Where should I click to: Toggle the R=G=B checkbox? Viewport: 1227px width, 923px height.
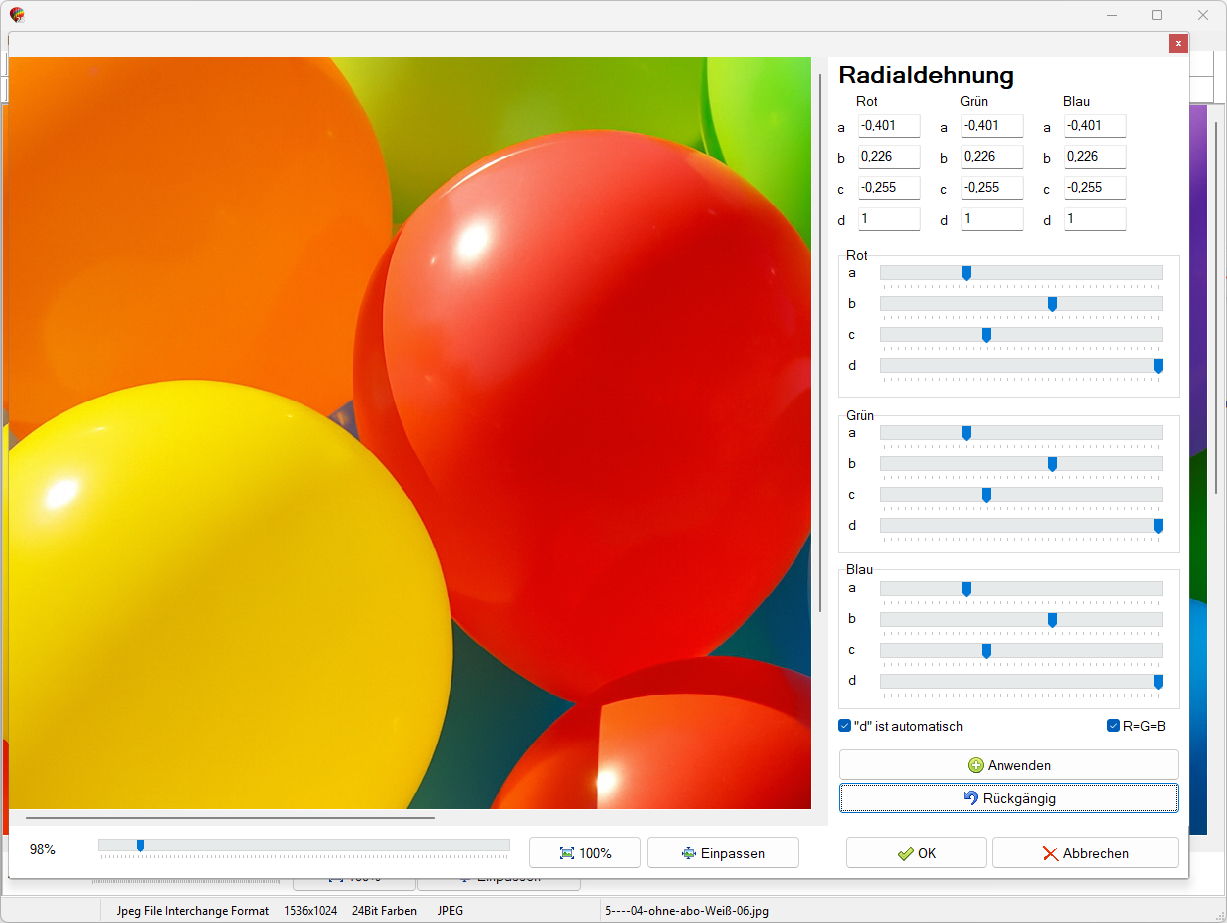point(1113,726)
